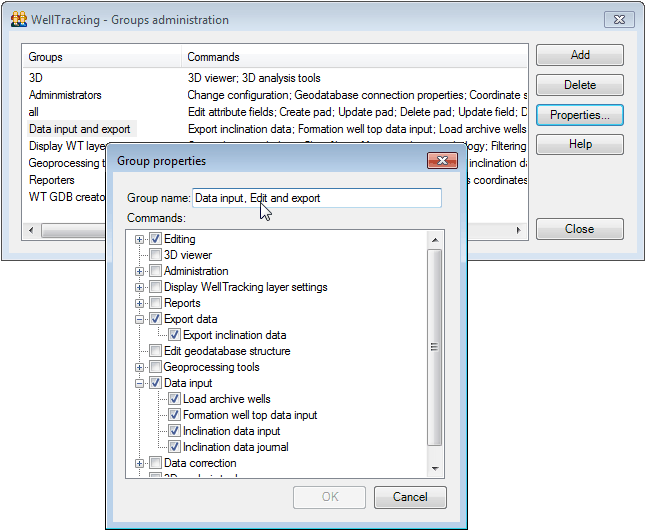Screen dimensions: 647x532
Task: Click the Commands column header
Action: (354, 57)
